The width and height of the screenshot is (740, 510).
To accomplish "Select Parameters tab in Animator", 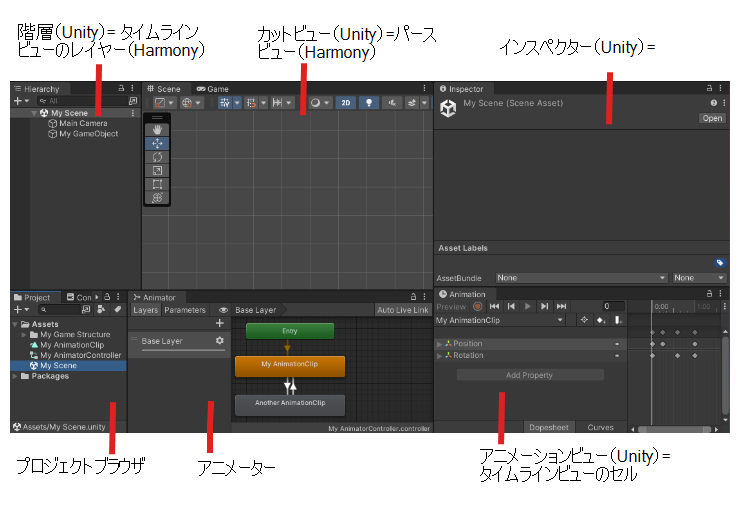I will coord(185,310).
